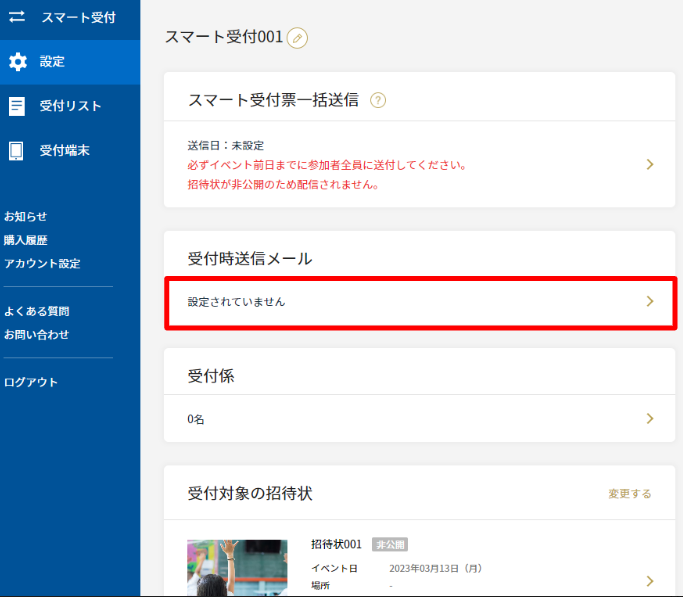Click the red warning 招待状が非公開のため配信されません。
This screenshot has height=597, width=683.
click(x=283, y=185)
